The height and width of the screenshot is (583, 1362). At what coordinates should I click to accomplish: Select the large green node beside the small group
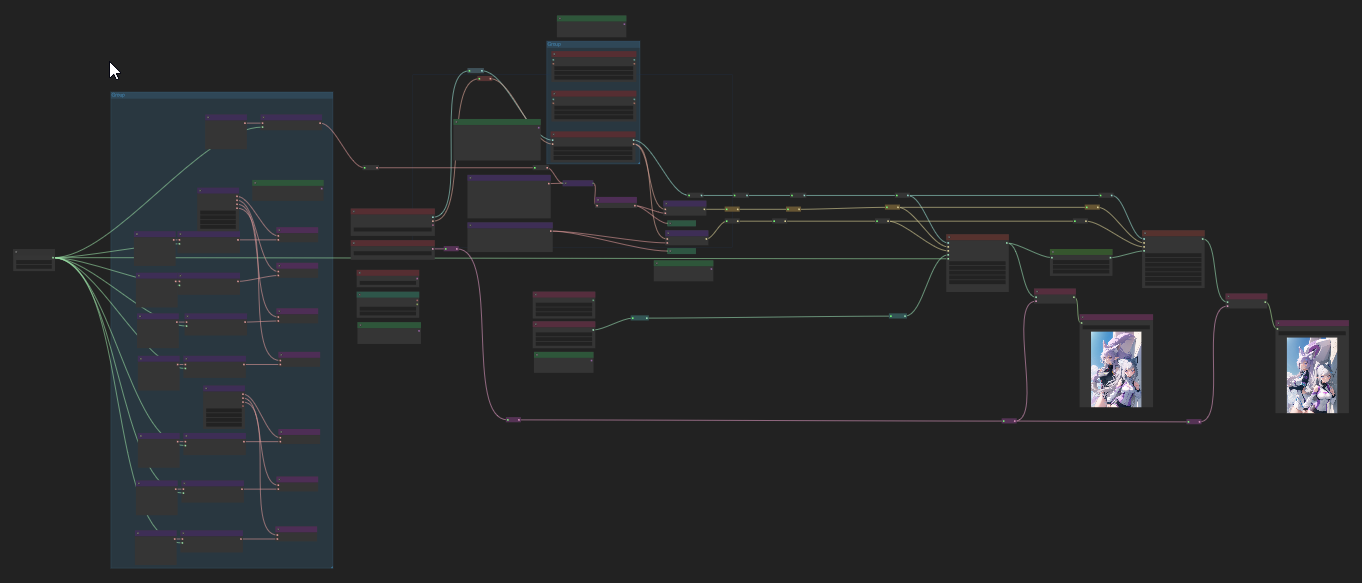coord(497,140)
